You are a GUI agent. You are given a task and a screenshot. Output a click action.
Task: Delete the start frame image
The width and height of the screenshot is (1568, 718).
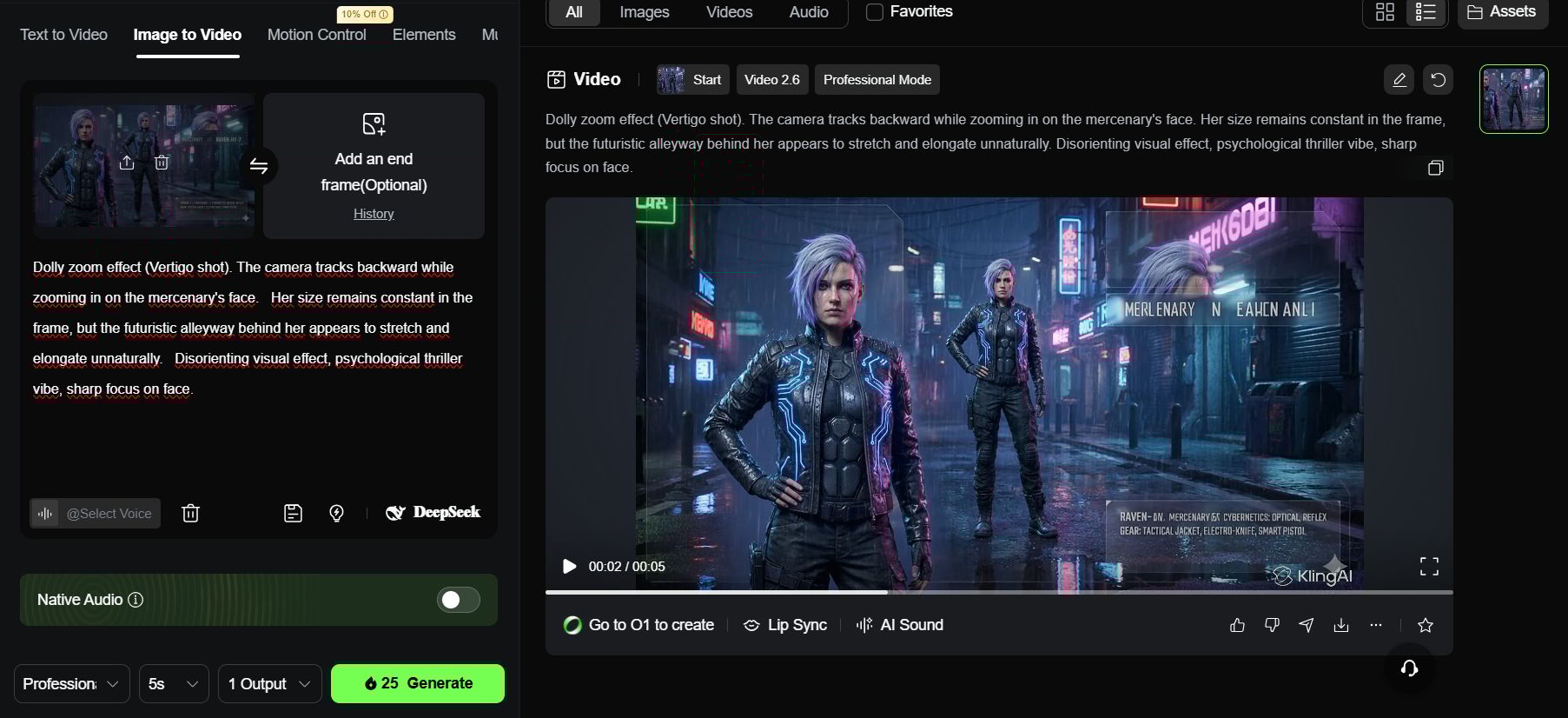point(162,163)
